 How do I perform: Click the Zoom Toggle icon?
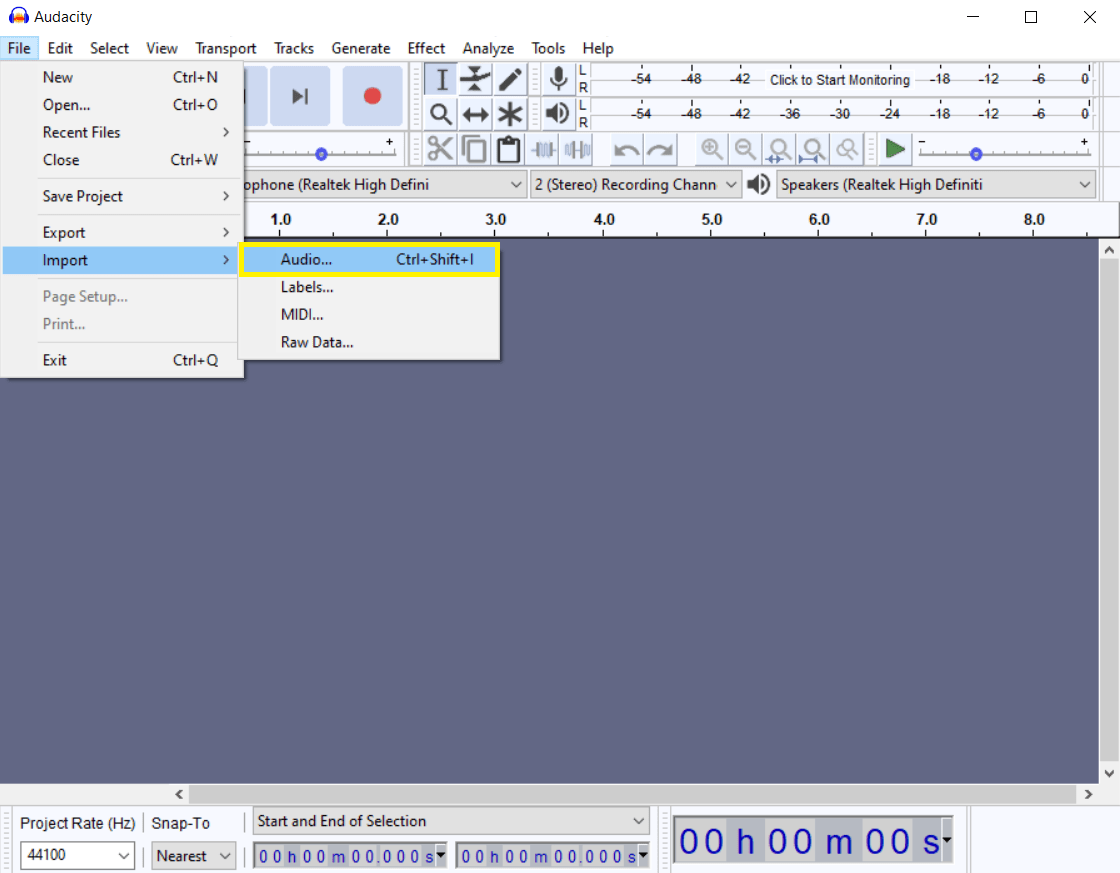point(846,149)
